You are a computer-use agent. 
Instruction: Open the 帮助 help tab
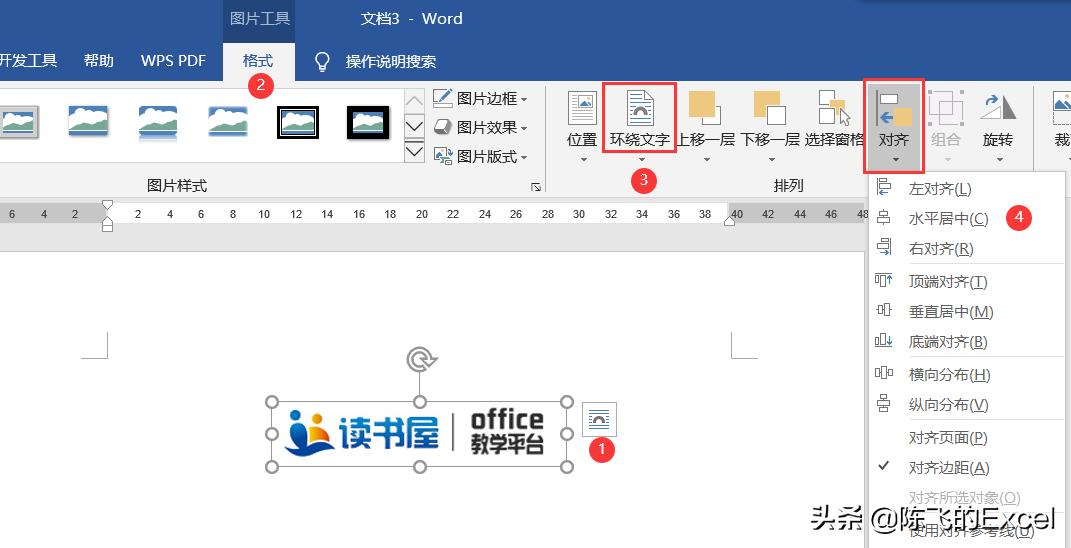pyautogui.click(x=98, y=61)
